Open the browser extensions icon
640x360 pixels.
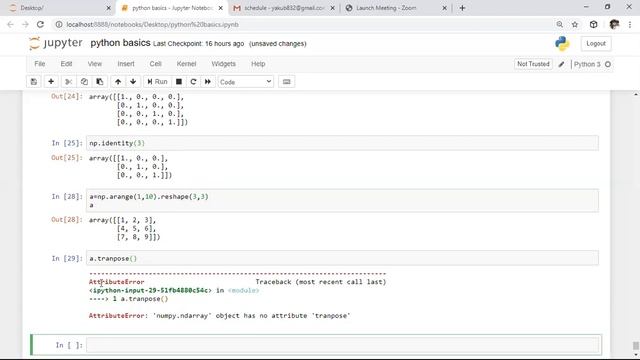(x=593, y=24)
